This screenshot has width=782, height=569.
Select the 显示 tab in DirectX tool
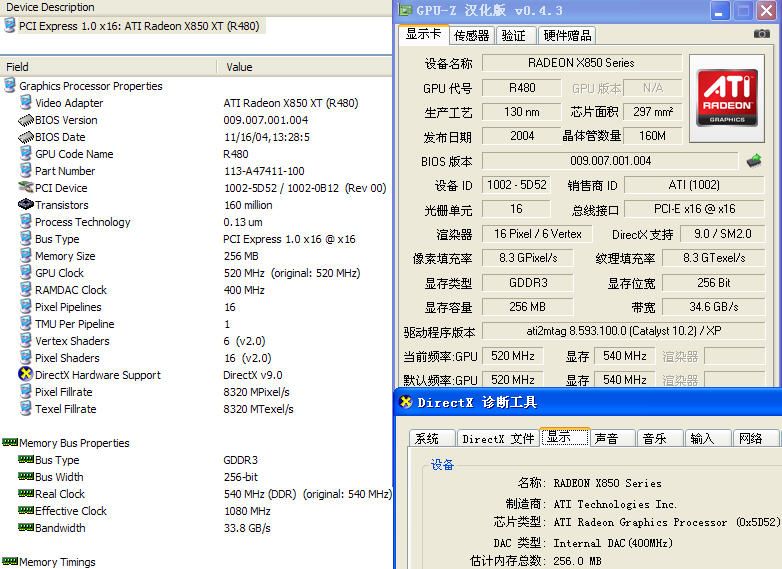pyautogui.click(x=565, y=437)
